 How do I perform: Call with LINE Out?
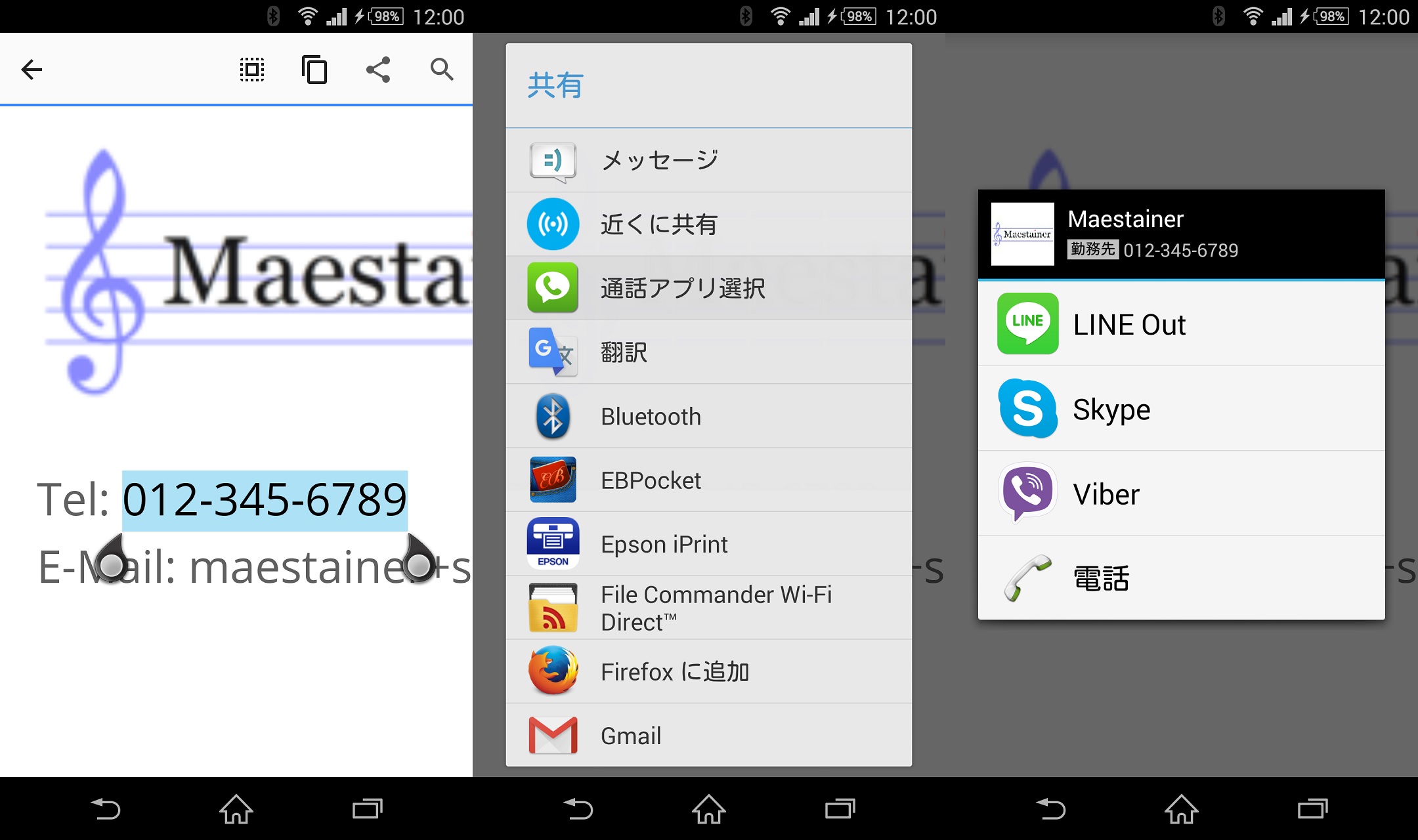click(1027, 324)
